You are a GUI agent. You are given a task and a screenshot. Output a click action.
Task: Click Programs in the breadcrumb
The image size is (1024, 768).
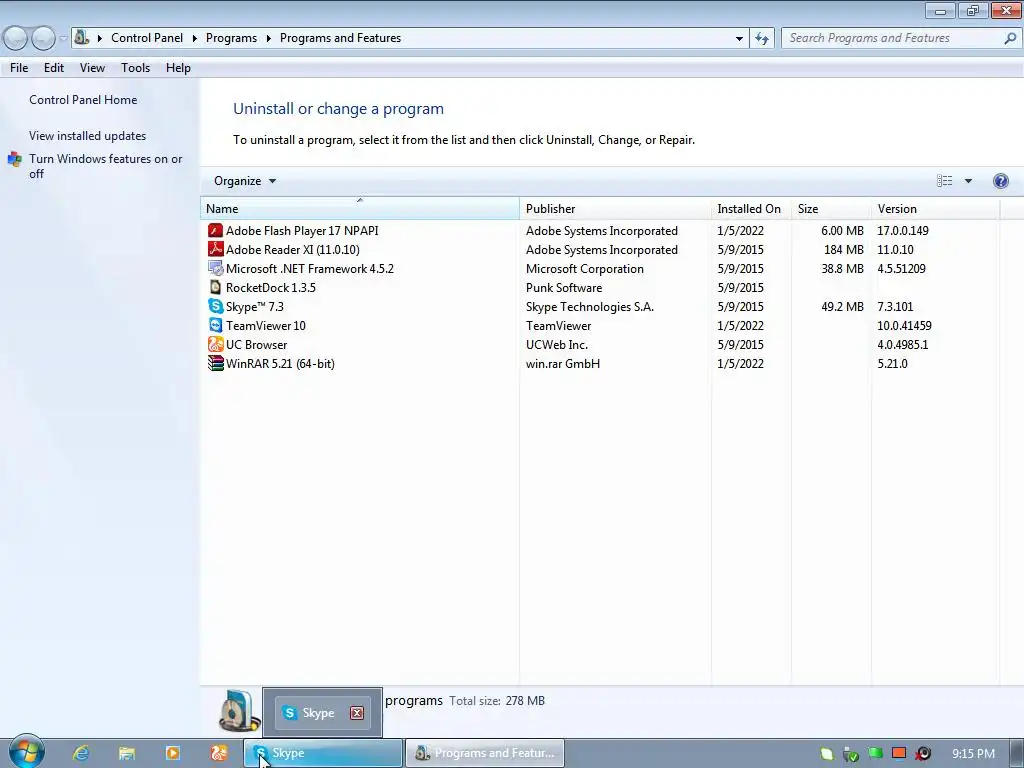(231, 38)
